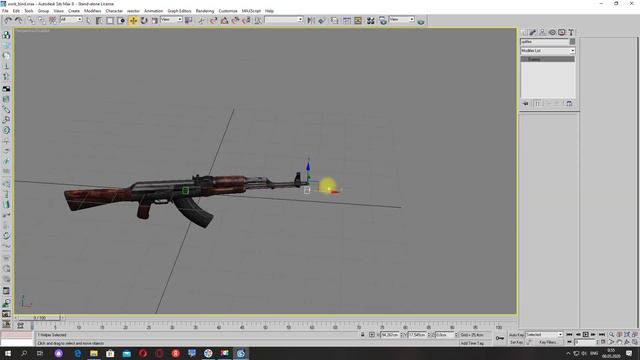
Task: Click the Align tool icon
Action: (322, 20)
